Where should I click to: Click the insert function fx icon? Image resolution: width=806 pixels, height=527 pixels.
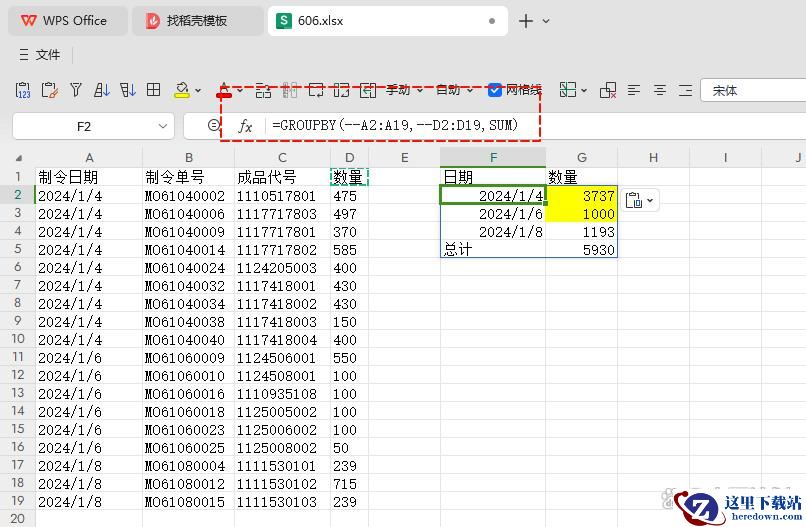(x=245, y=126)
